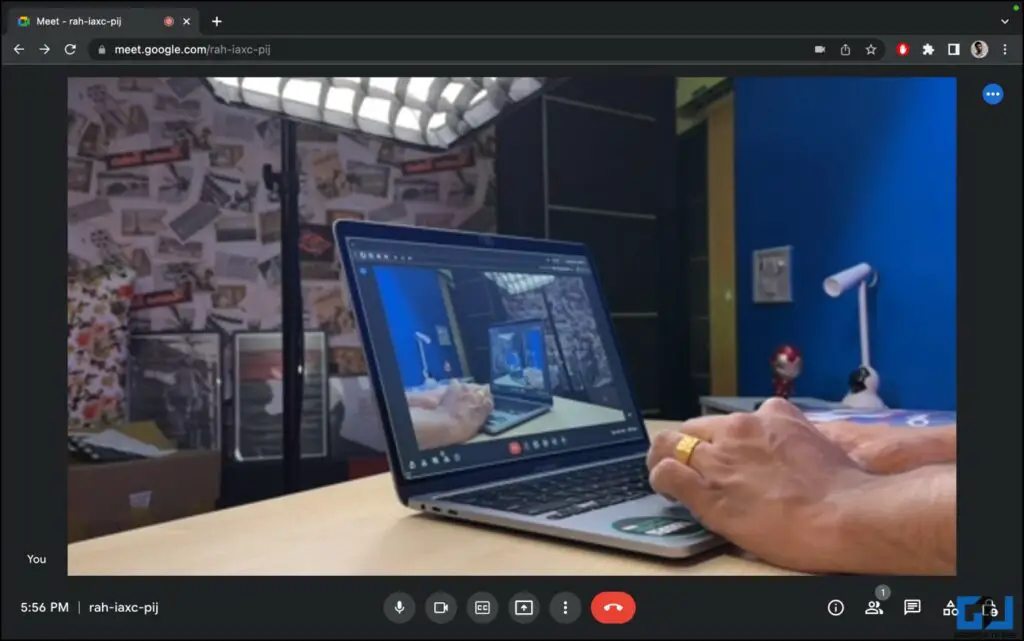
Task: Click the blue three-dot tile options button
Action: pyautogui.click(x=992, y=94)
